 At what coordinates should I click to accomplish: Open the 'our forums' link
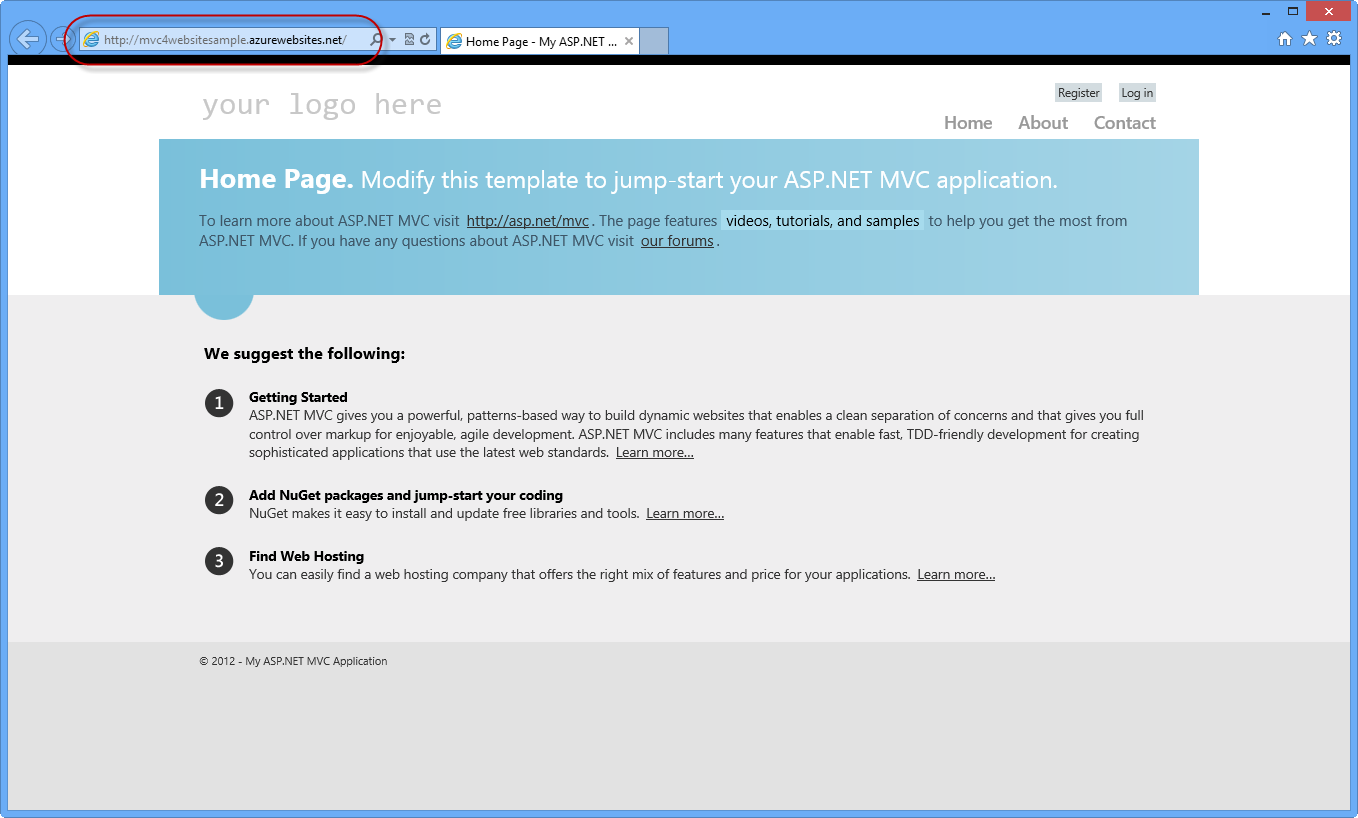coord(677,240)
